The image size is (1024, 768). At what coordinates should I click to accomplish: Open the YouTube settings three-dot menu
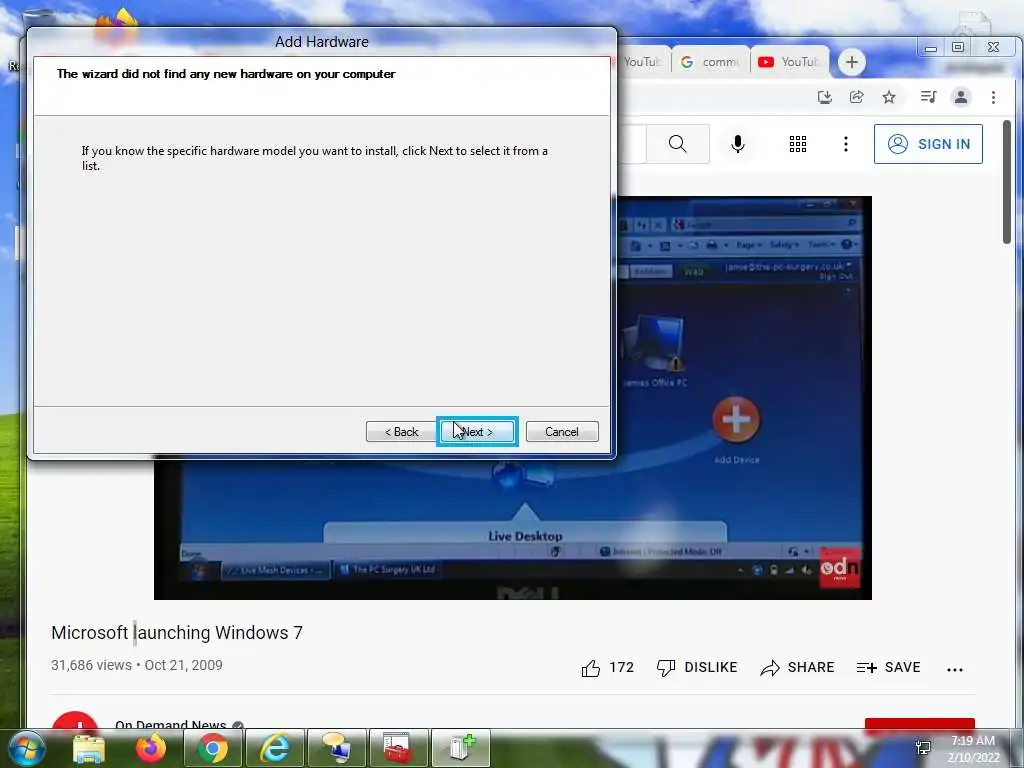tap(846, 144)
